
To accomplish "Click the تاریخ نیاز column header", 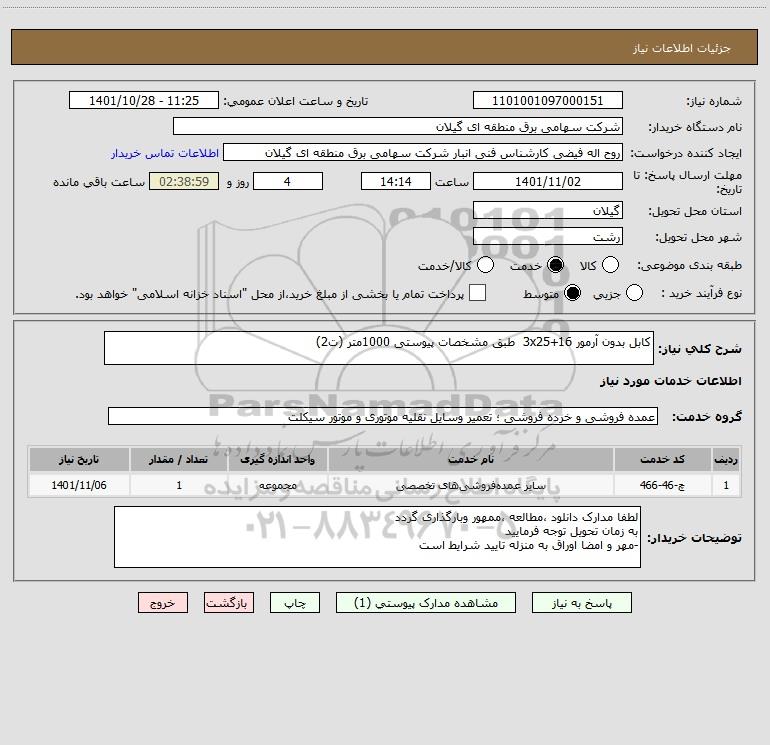I will pyautogui.click(x=79, y=459).
